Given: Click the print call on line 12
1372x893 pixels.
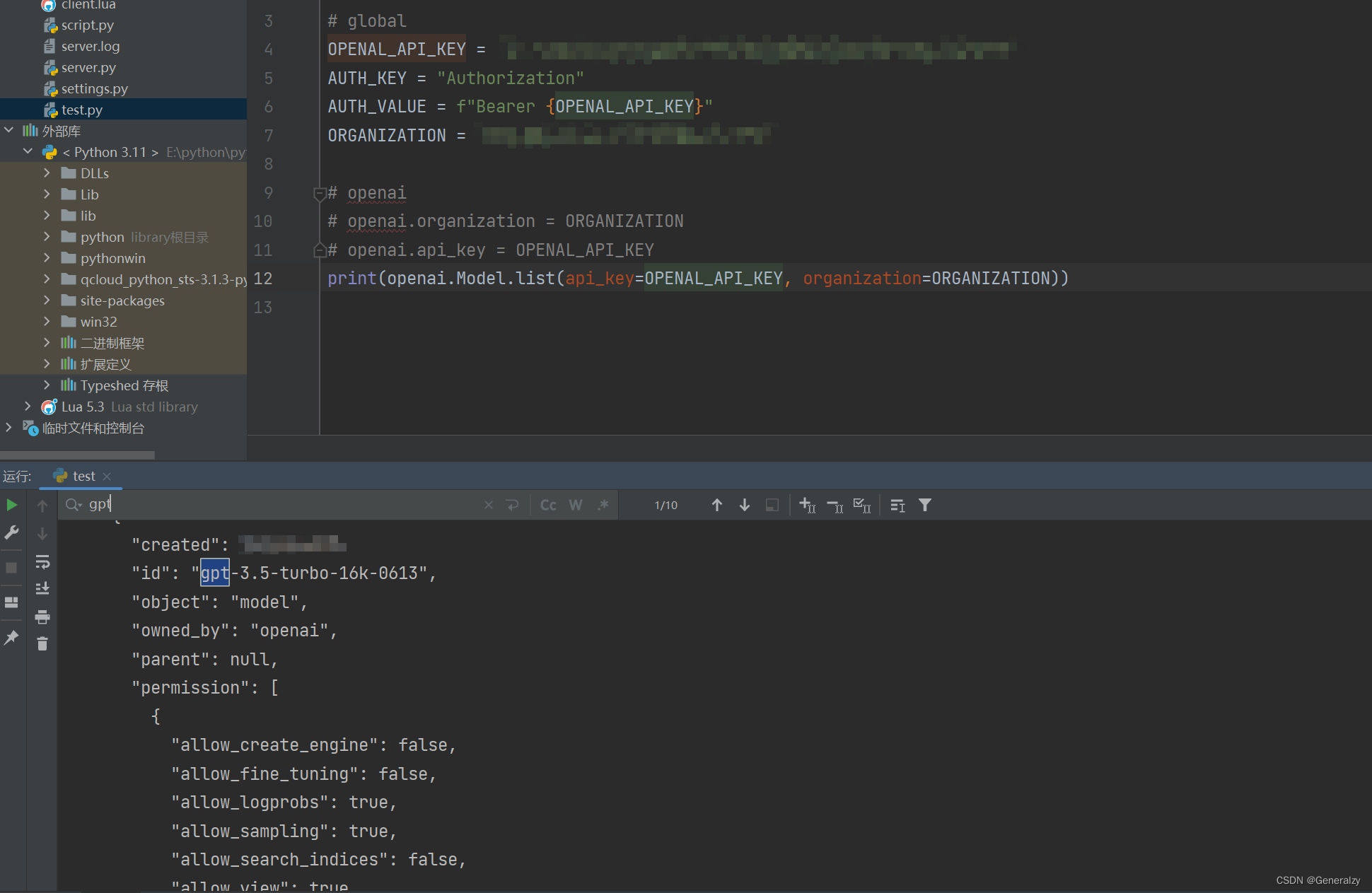Looking at the screenshot, I should (x=351, y=279).
